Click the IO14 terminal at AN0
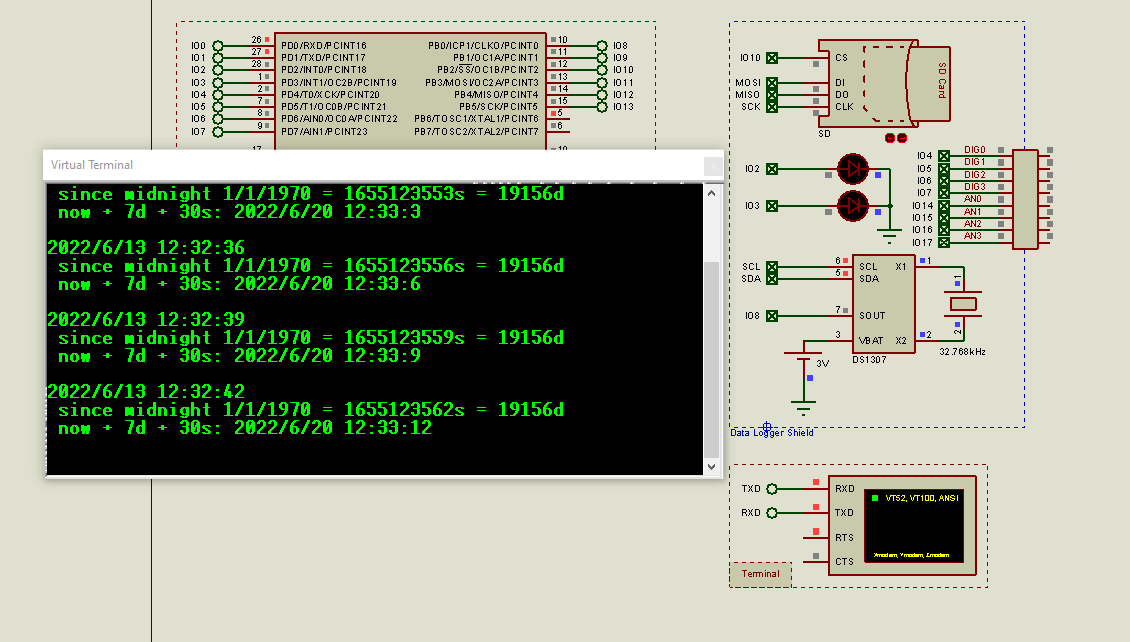The image size is (1130, 642). tap(944, 205)
